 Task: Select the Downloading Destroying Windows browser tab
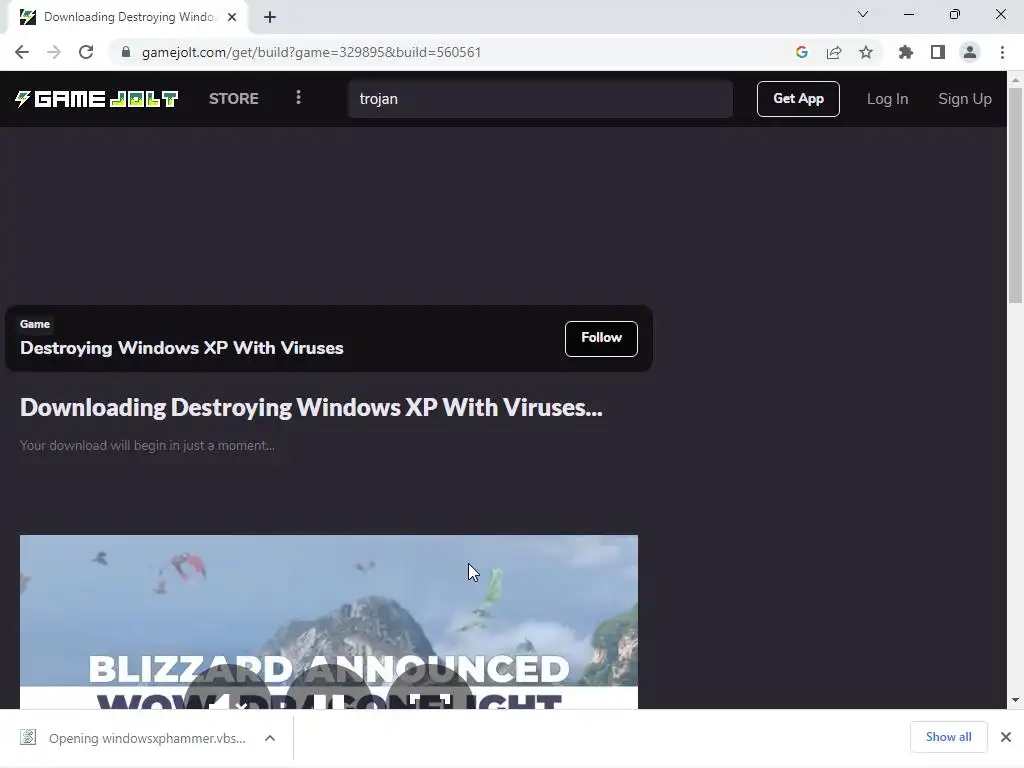(x=127, y=17)
